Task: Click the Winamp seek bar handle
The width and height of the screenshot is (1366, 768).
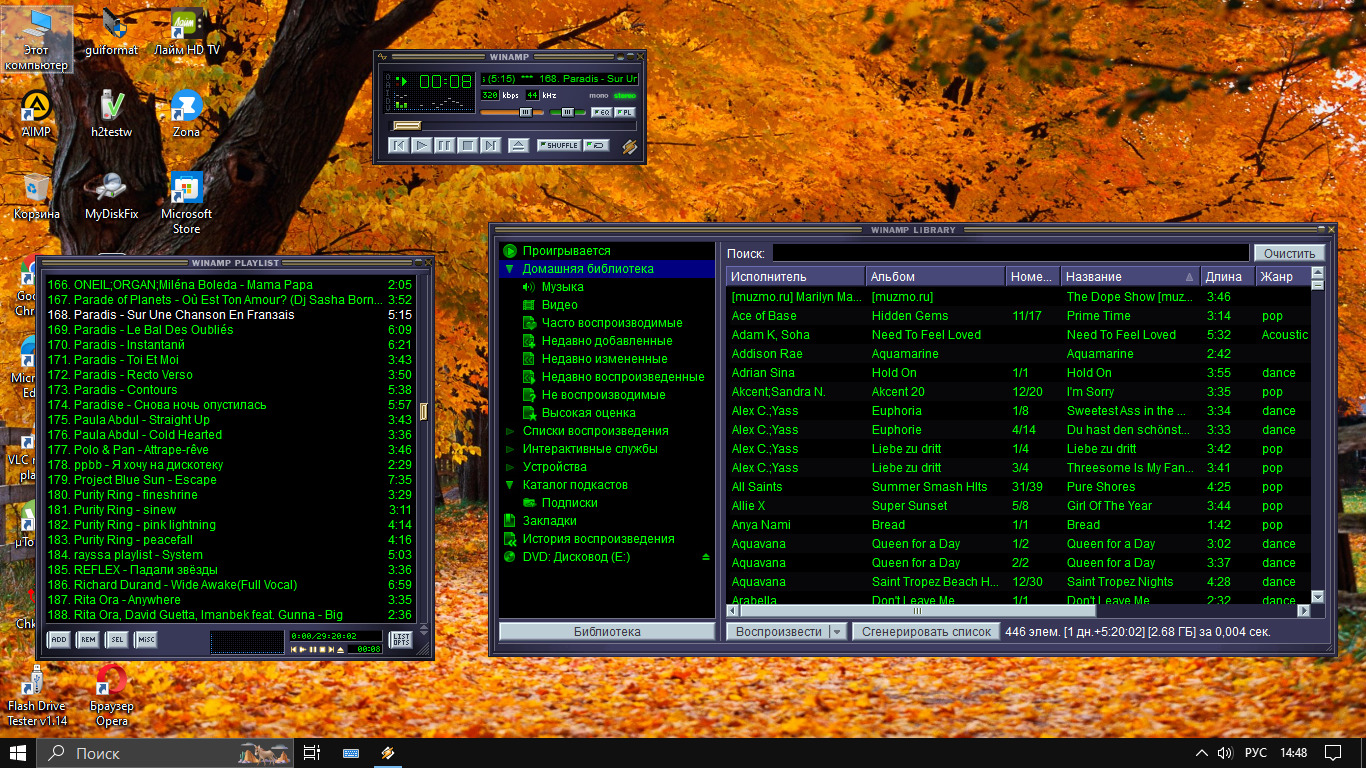Action: point(406,126)
